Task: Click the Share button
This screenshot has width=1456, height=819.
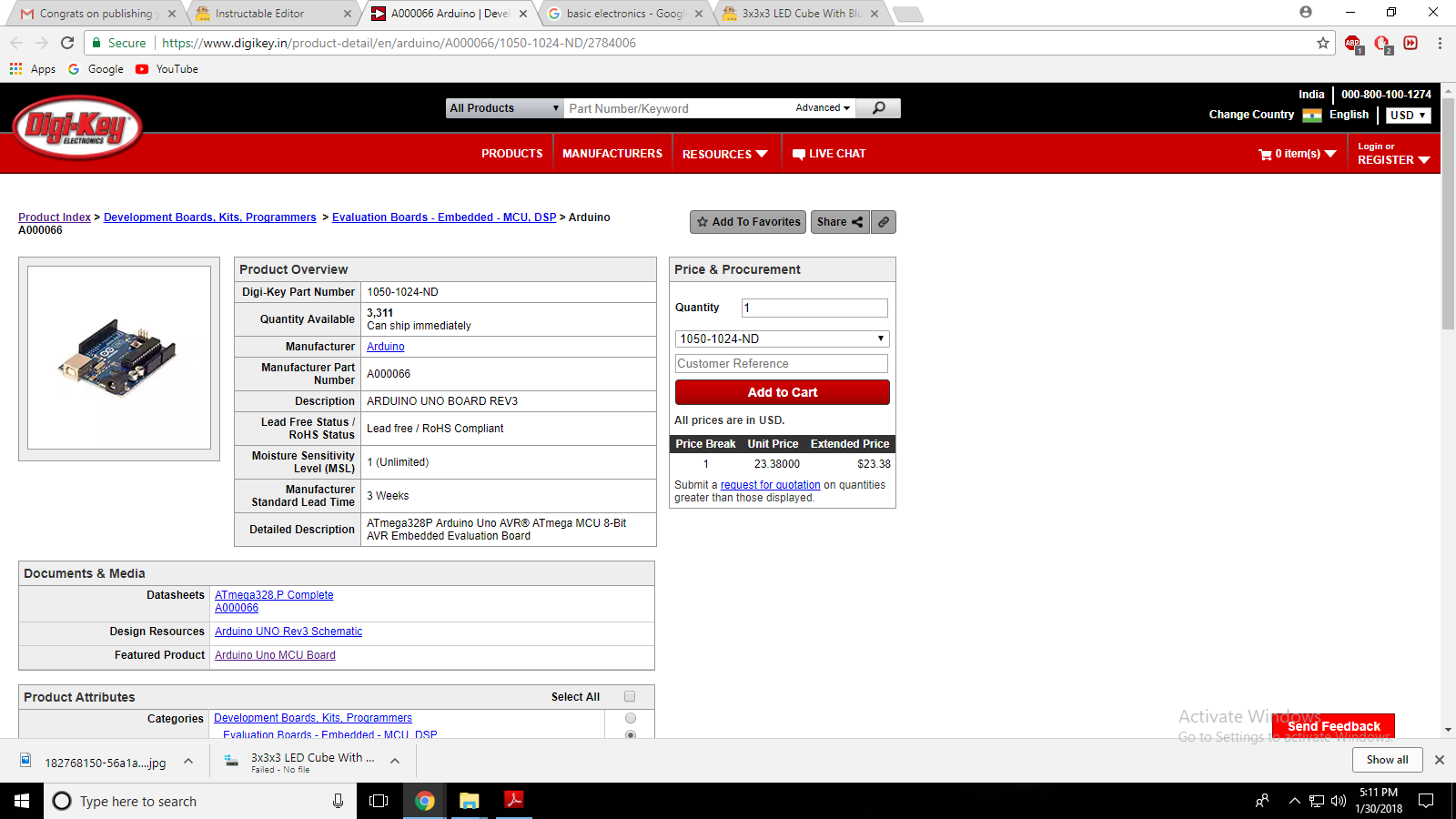Action: [x=840, y=222]
